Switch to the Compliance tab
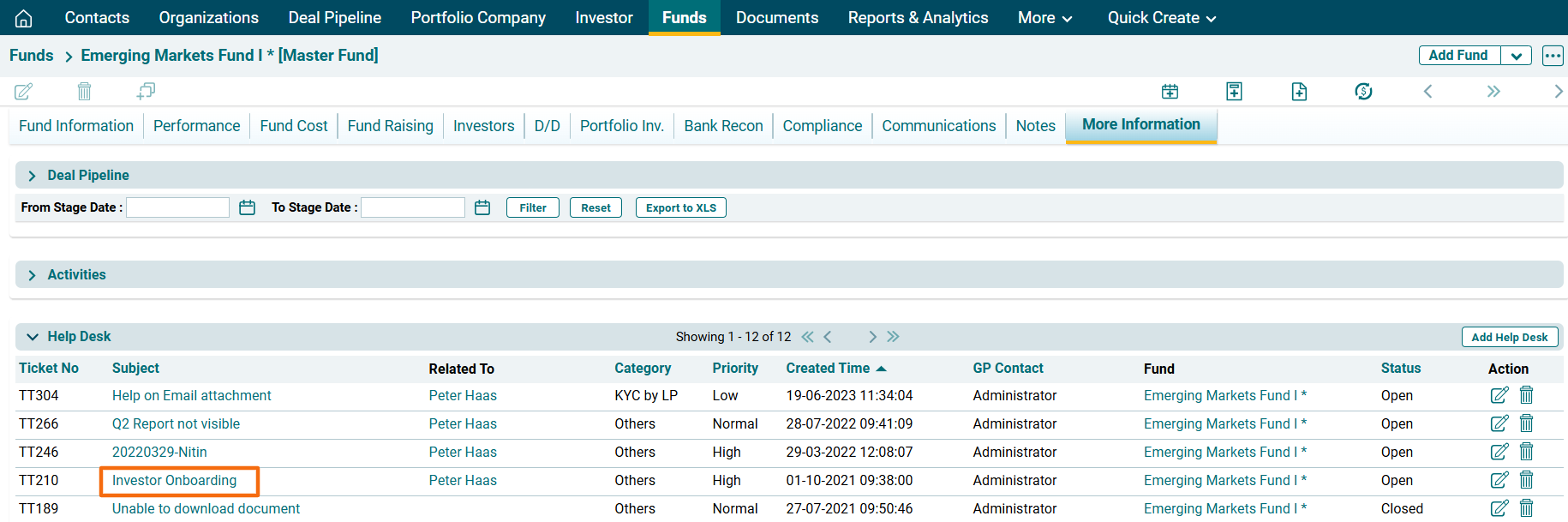1568x522 pixels. (822, 126)
